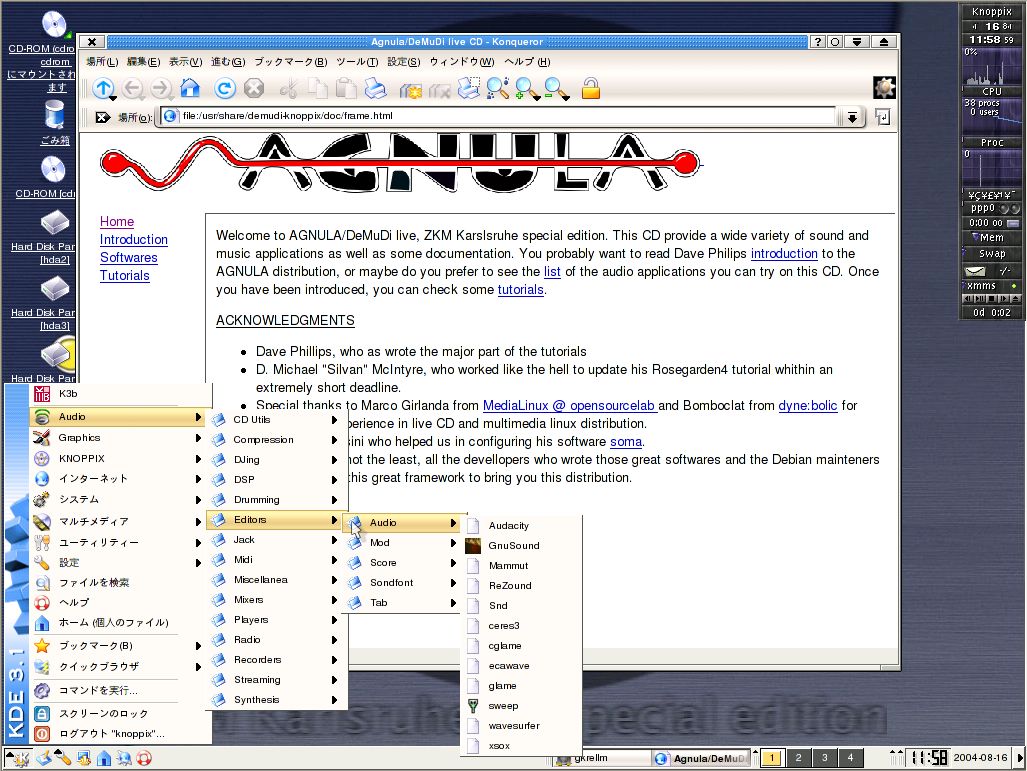Click the Security padlock toolbar icon
This screenshot has width=1027, height=771.
click(x=591, y=88)
